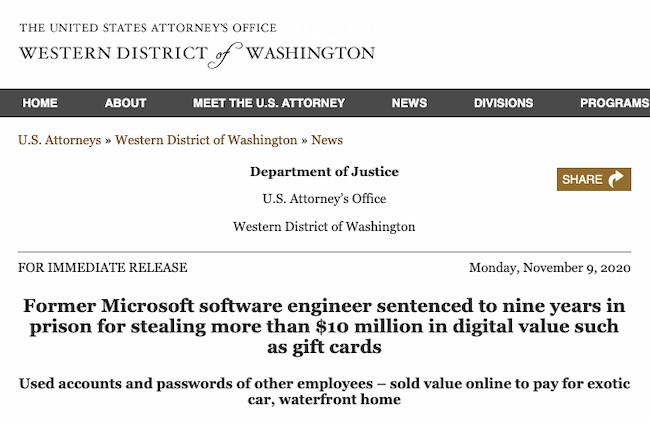Click the share arrow icon
The image size is (650, 422).
(x=617, y=180)
